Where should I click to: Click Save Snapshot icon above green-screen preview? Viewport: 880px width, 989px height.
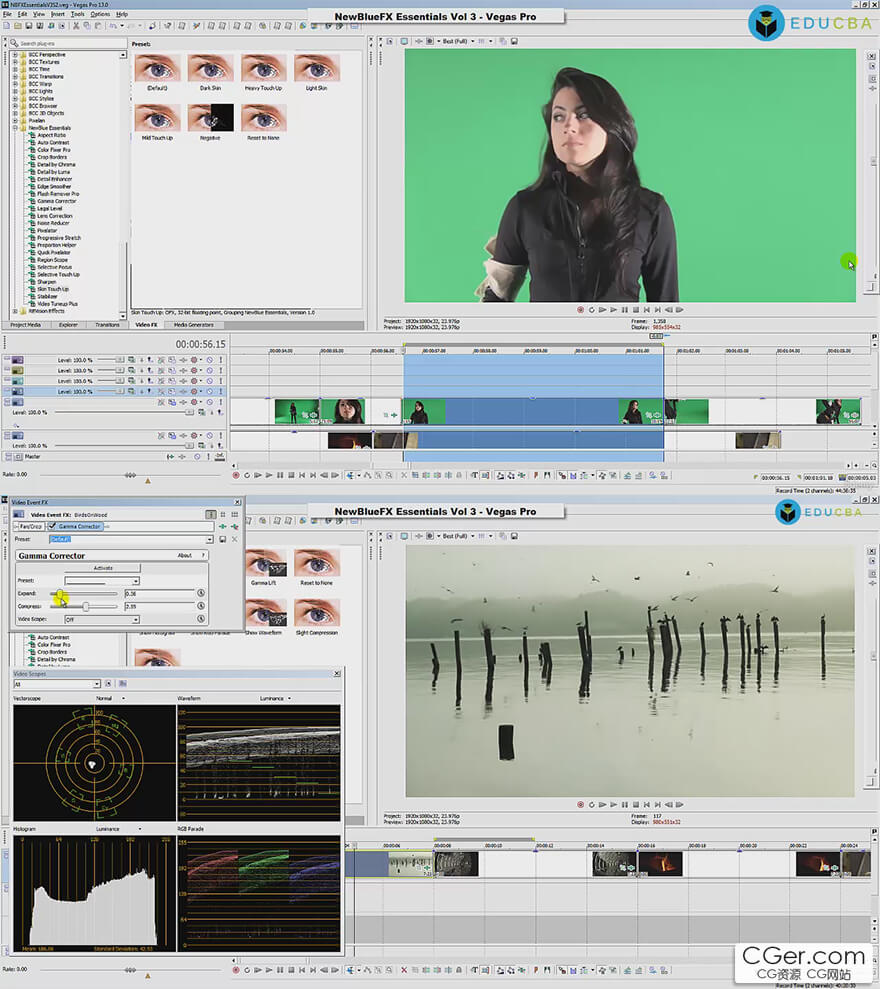coord(514,41)
